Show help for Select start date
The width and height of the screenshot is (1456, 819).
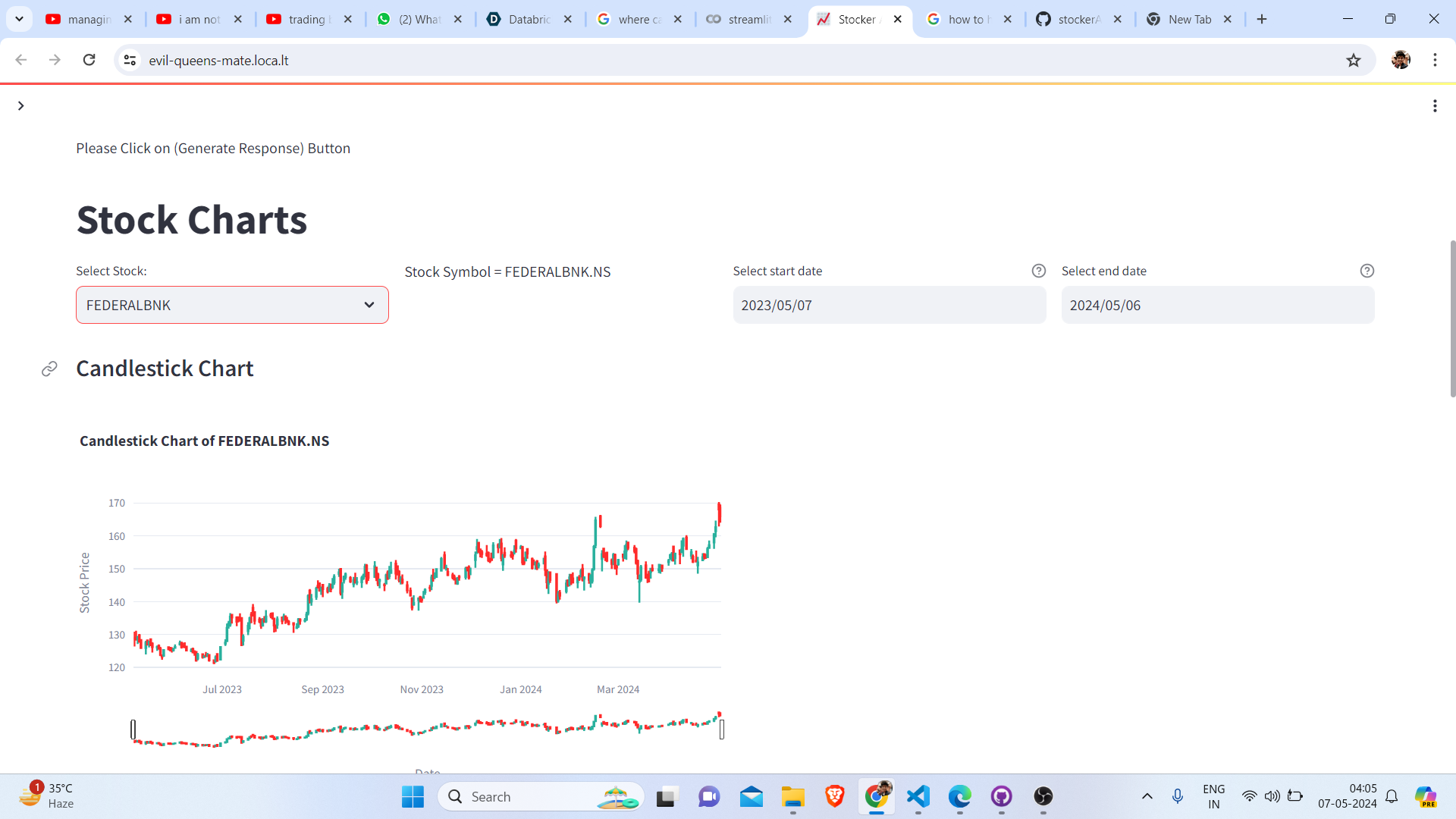[x=1038, y=271]
